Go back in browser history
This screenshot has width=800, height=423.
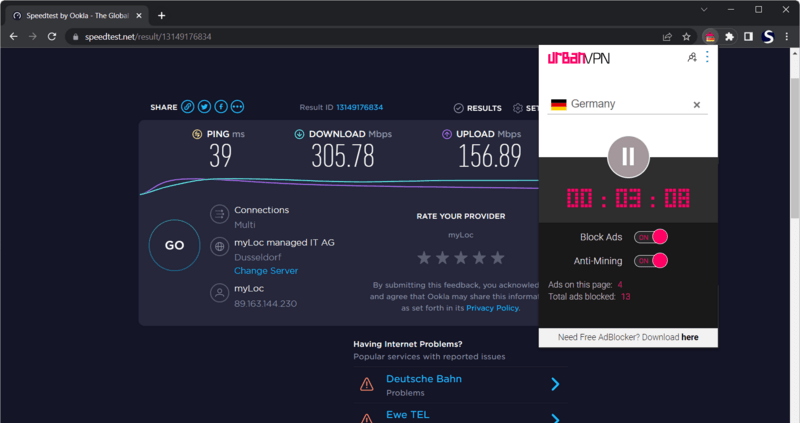(14, 37)
